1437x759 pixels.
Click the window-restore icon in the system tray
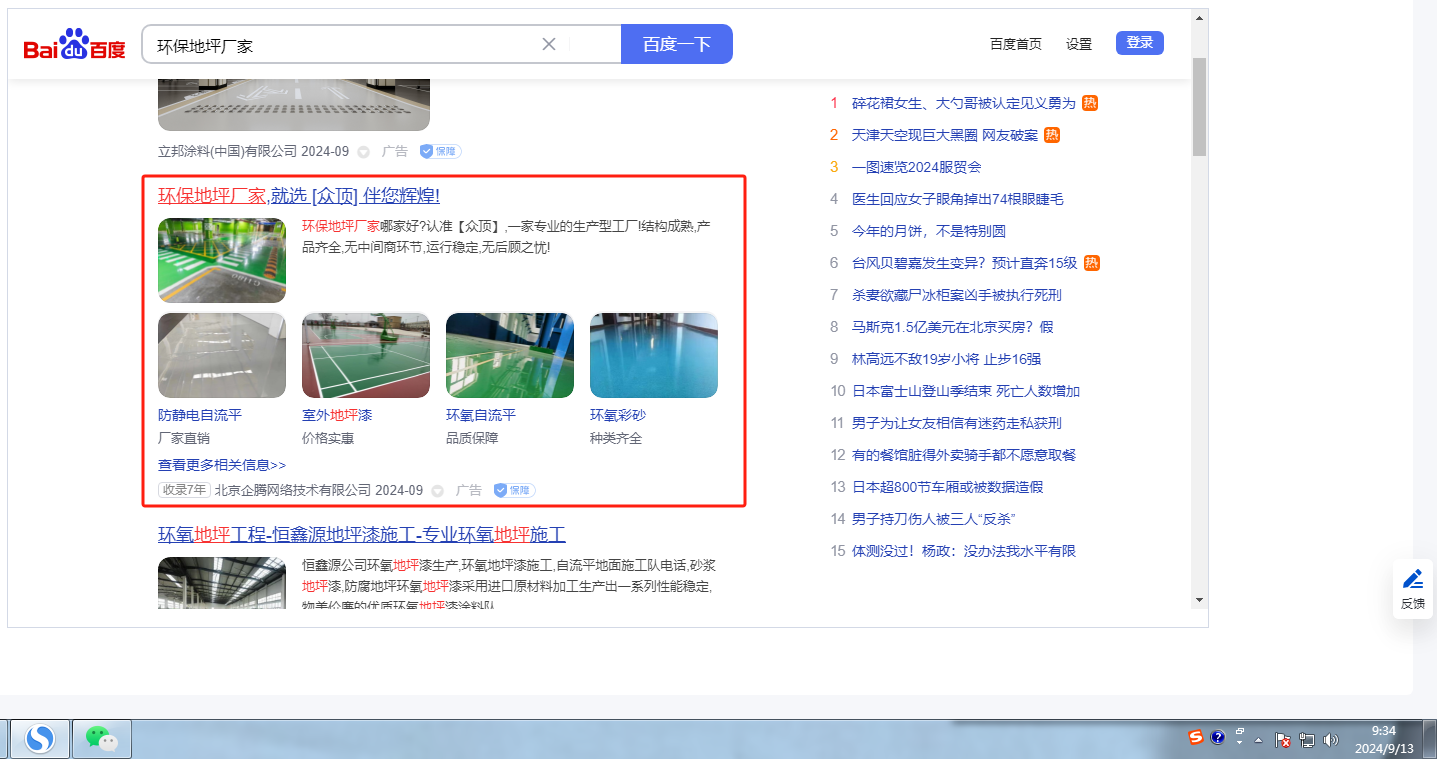tap(1240, 731)
